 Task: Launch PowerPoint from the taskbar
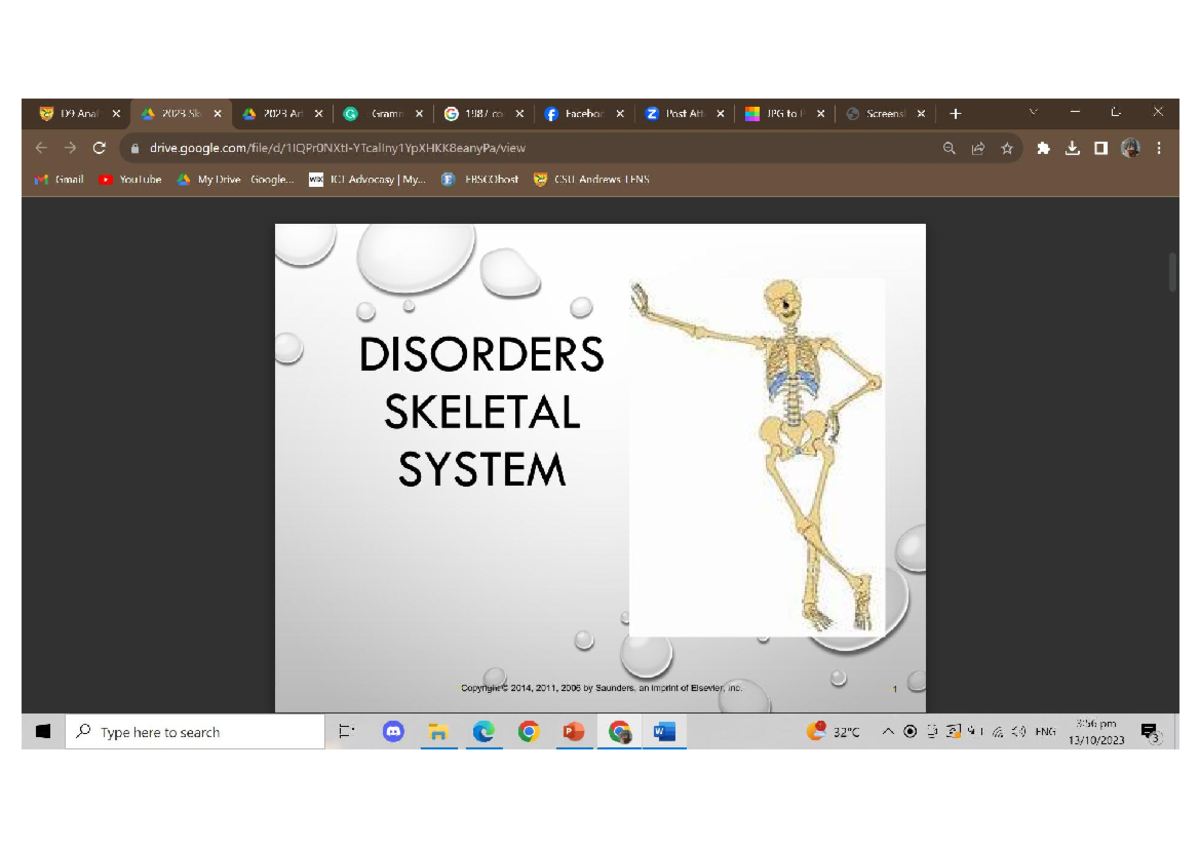pyautogui.click(x=574, y=731)
